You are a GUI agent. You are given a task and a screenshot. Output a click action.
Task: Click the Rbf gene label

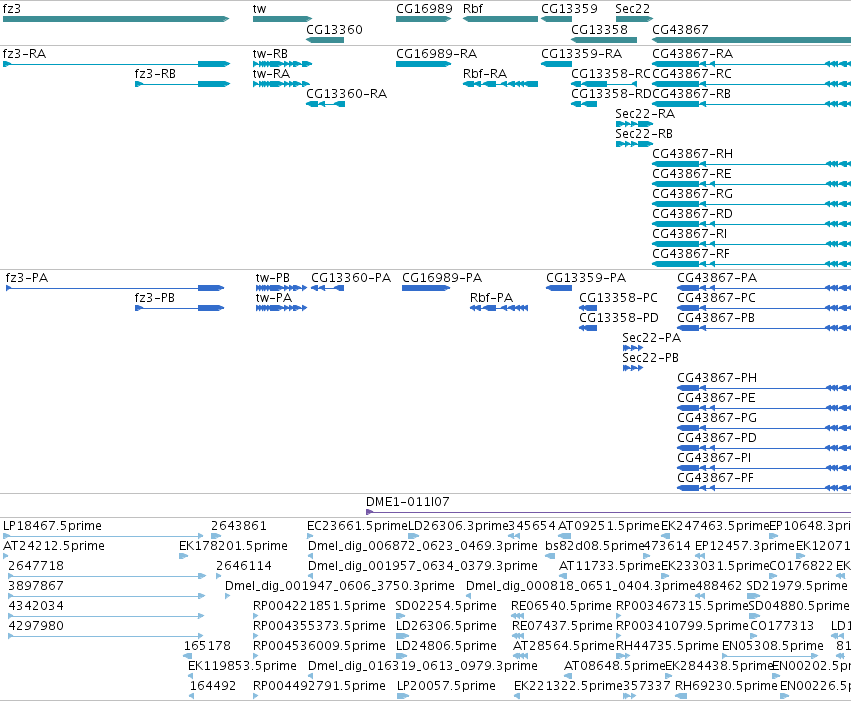pos(473,9)
